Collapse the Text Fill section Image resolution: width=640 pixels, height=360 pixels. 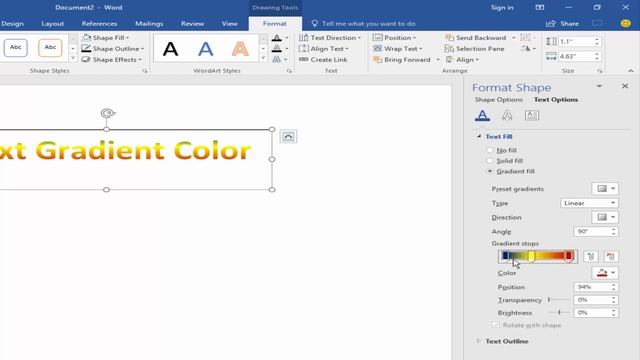[x=479, y=136]
